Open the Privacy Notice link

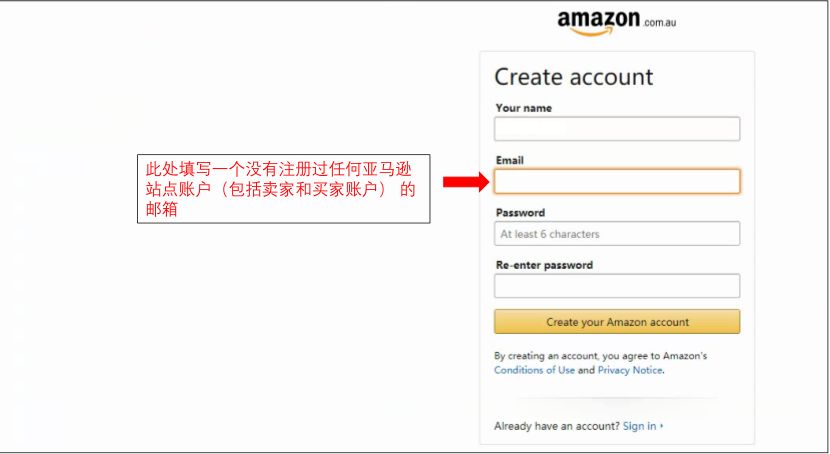[x=630, y=370]
